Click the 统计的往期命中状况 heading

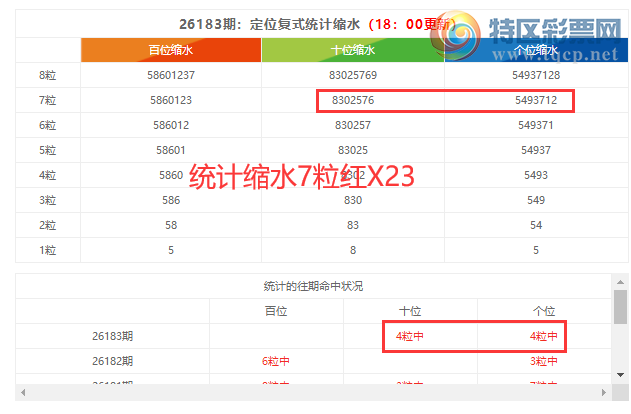(313, 286)
